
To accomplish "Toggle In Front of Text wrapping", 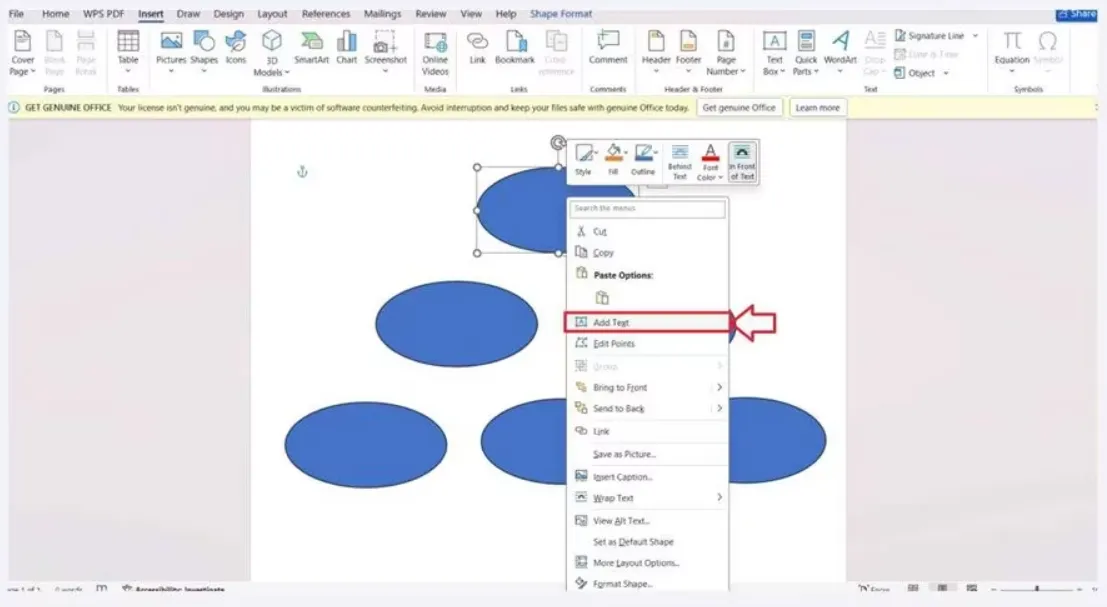I will (x=742, y=161).
